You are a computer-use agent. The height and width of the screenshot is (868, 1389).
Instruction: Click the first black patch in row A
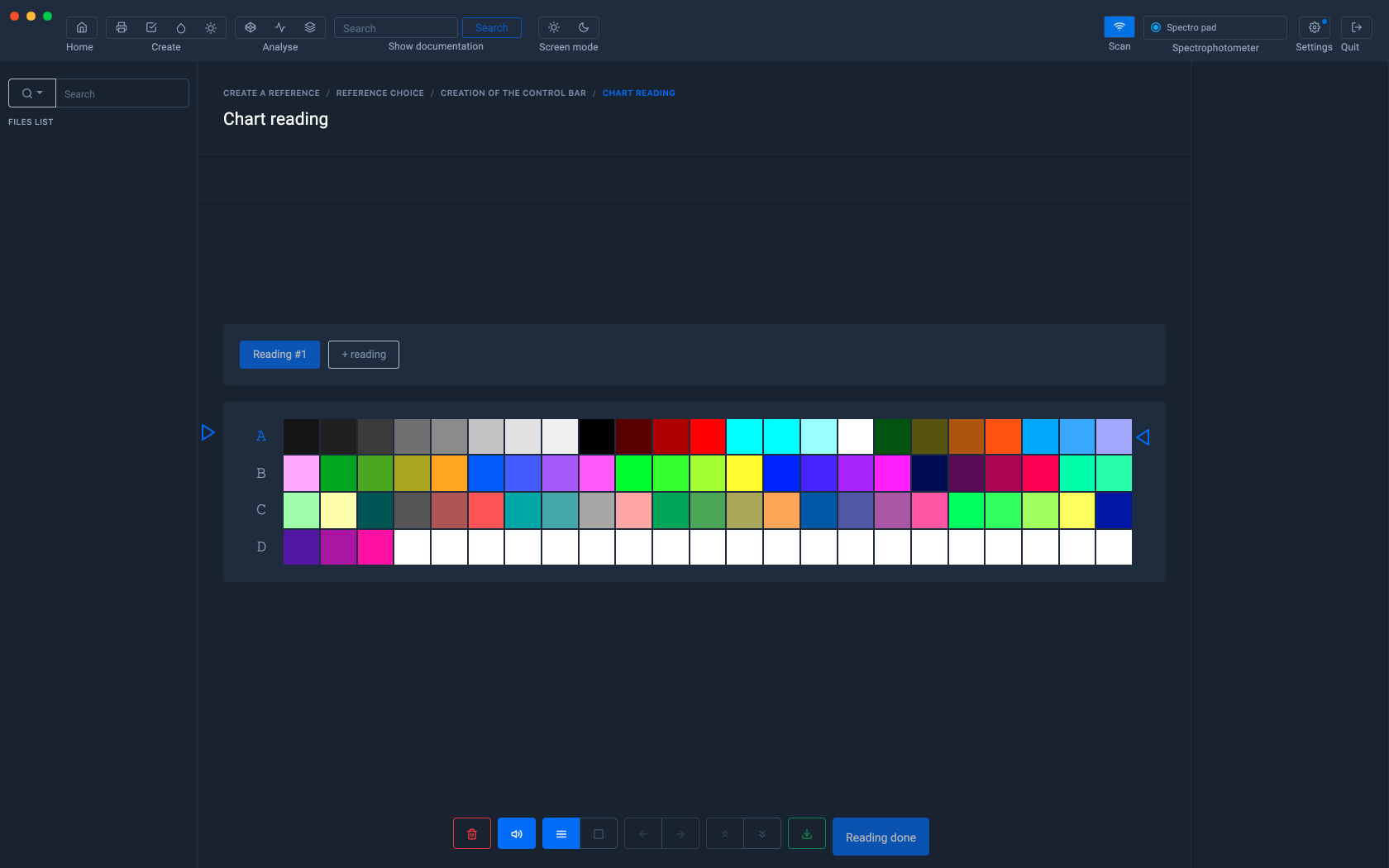(302, 436)
